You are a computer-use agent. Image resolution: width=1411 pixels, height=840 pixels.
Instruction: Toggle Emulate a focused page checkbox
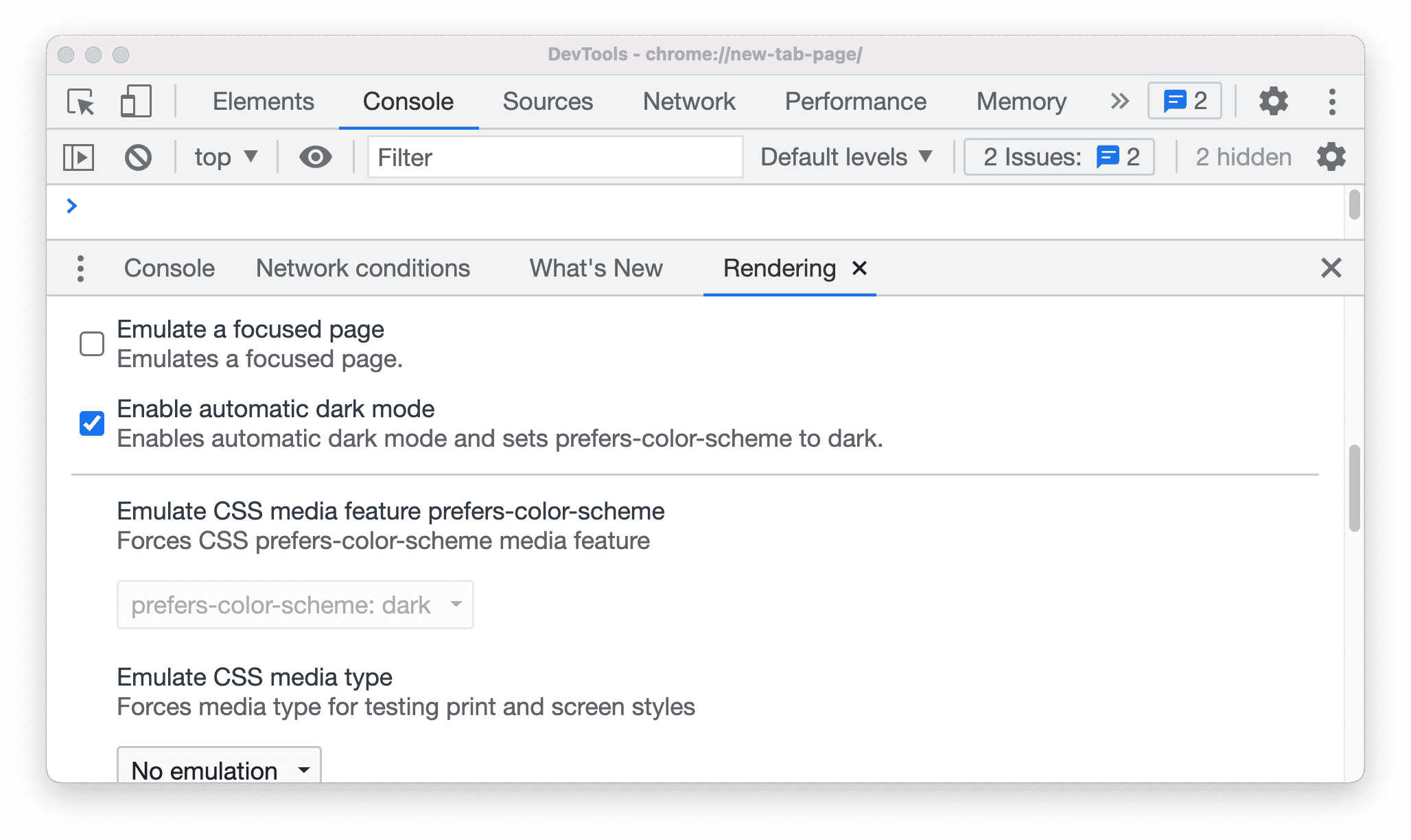tap(91, 343)
